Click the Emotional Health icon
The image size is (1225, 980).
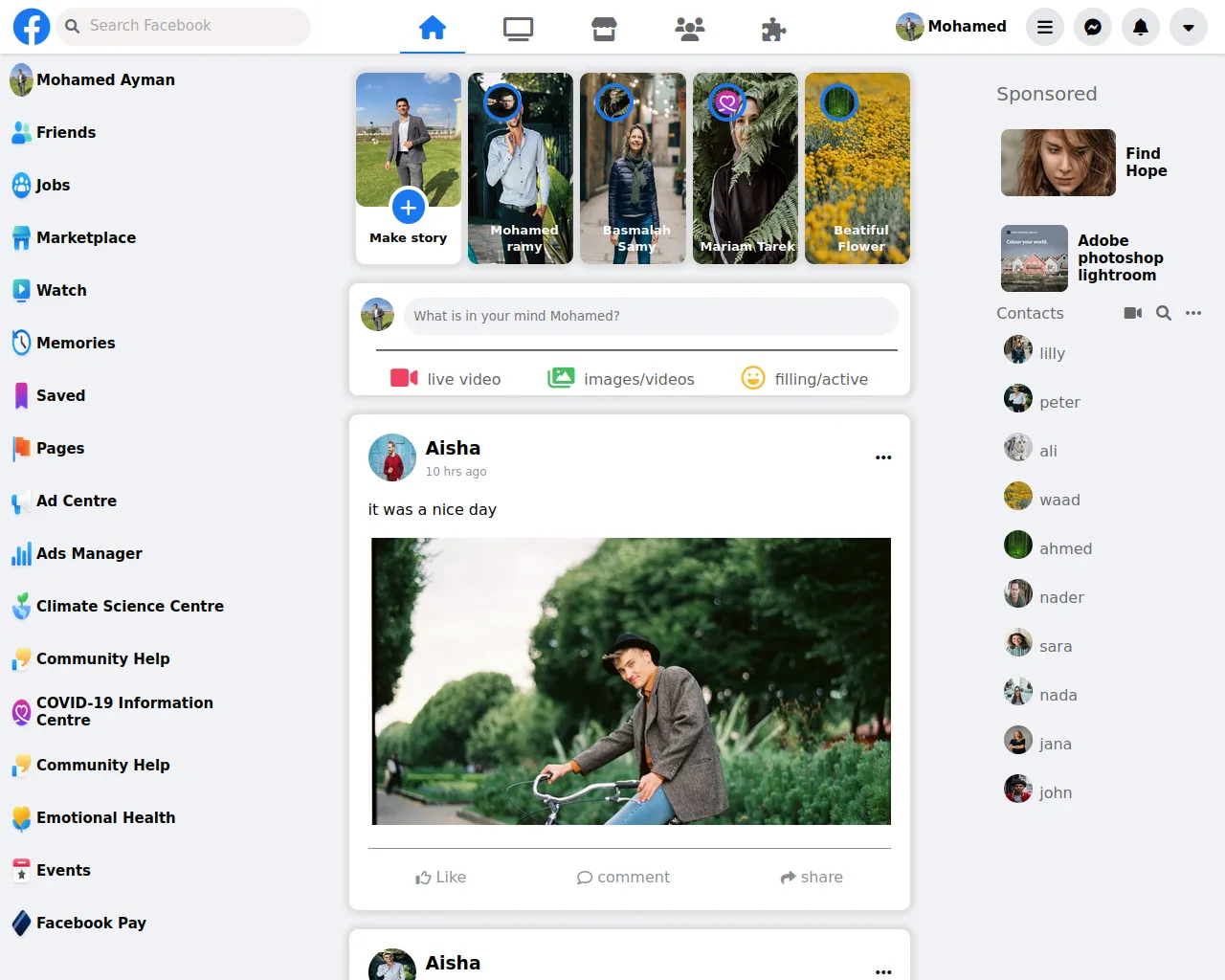[21, 818]
